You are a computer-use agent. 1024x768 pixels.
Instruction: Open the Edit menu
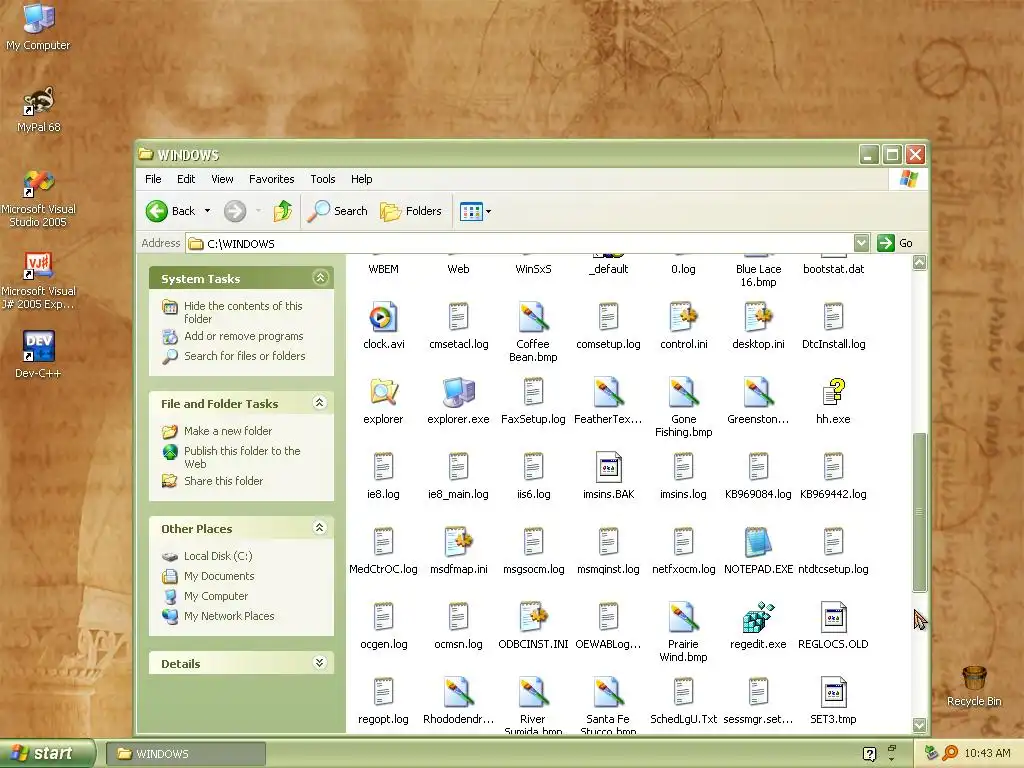point(186,179)
